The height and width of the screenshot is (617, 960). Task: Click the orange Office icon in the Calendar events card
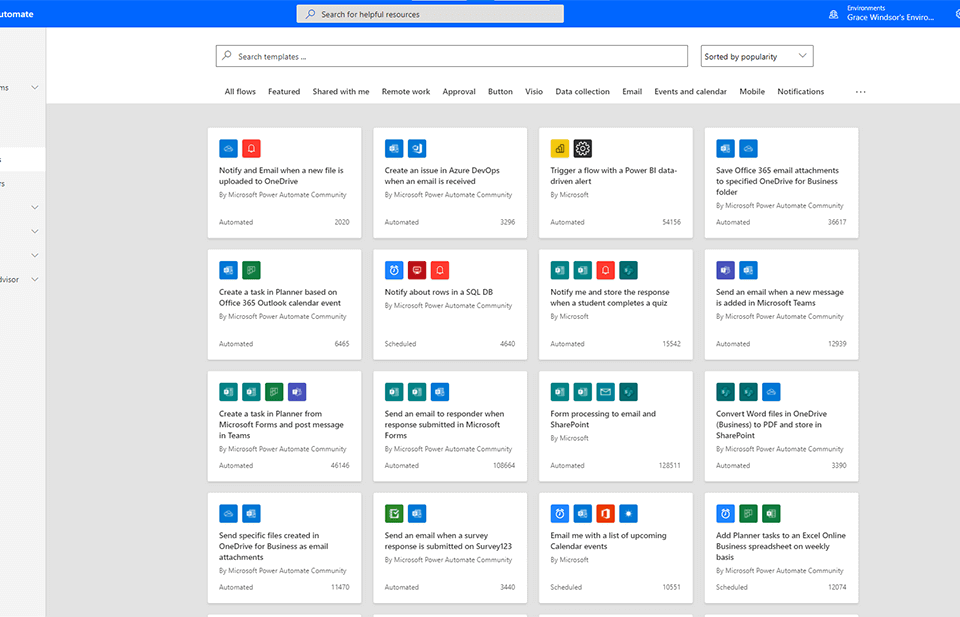[x=605, y=513]
